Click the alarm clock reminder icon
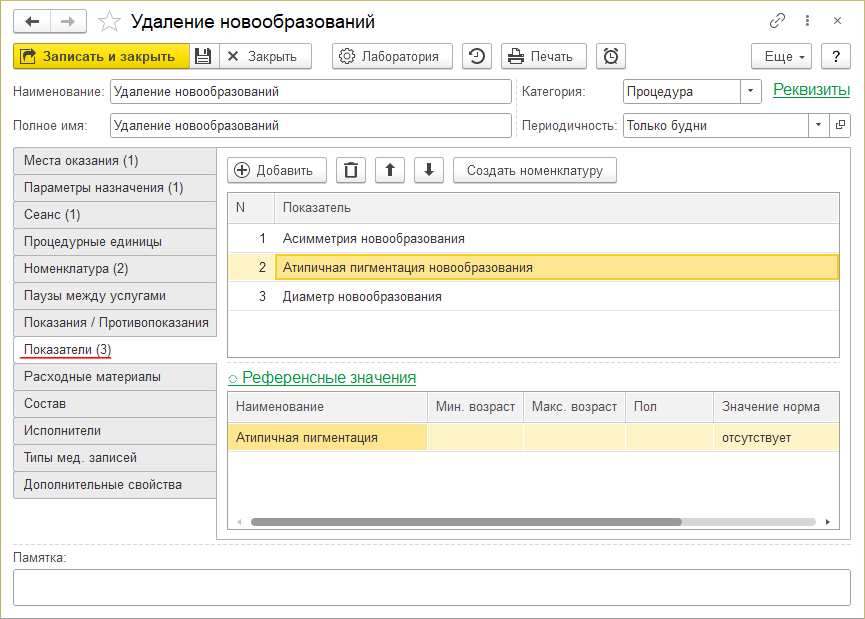This screenshot has width=865, height=619. click(x=611, y=56)
